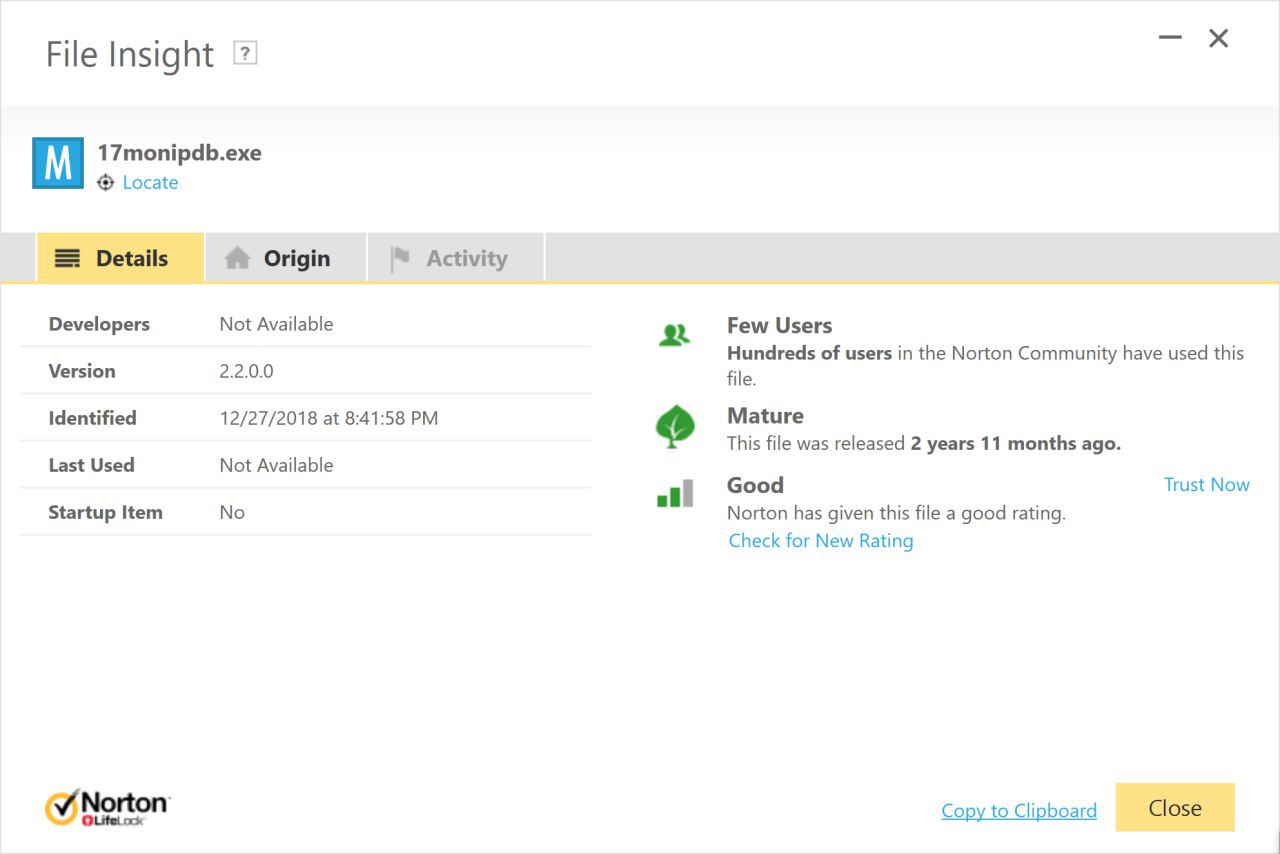Click the Locate crosshair icon
The width and height of the screenshot is (1280, 854).
[x=106, y=183]
